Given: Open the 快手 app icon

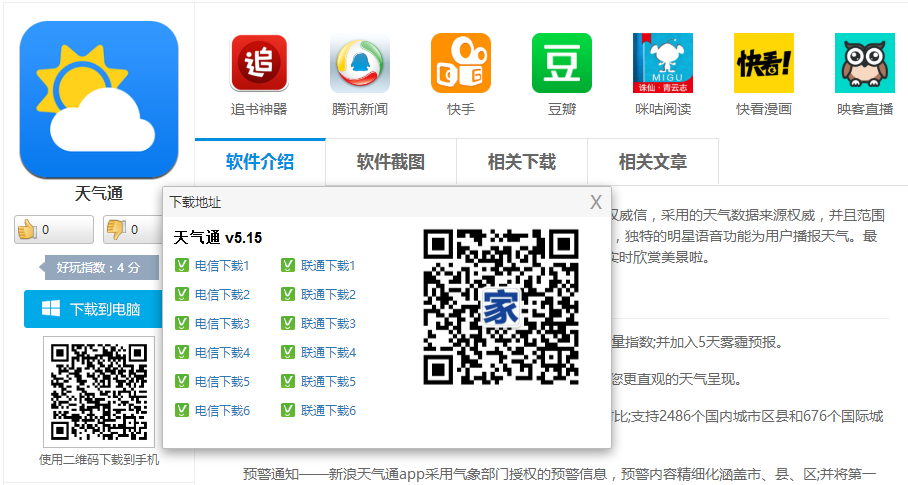Looking at the screenshot, I should click(461, 63).
